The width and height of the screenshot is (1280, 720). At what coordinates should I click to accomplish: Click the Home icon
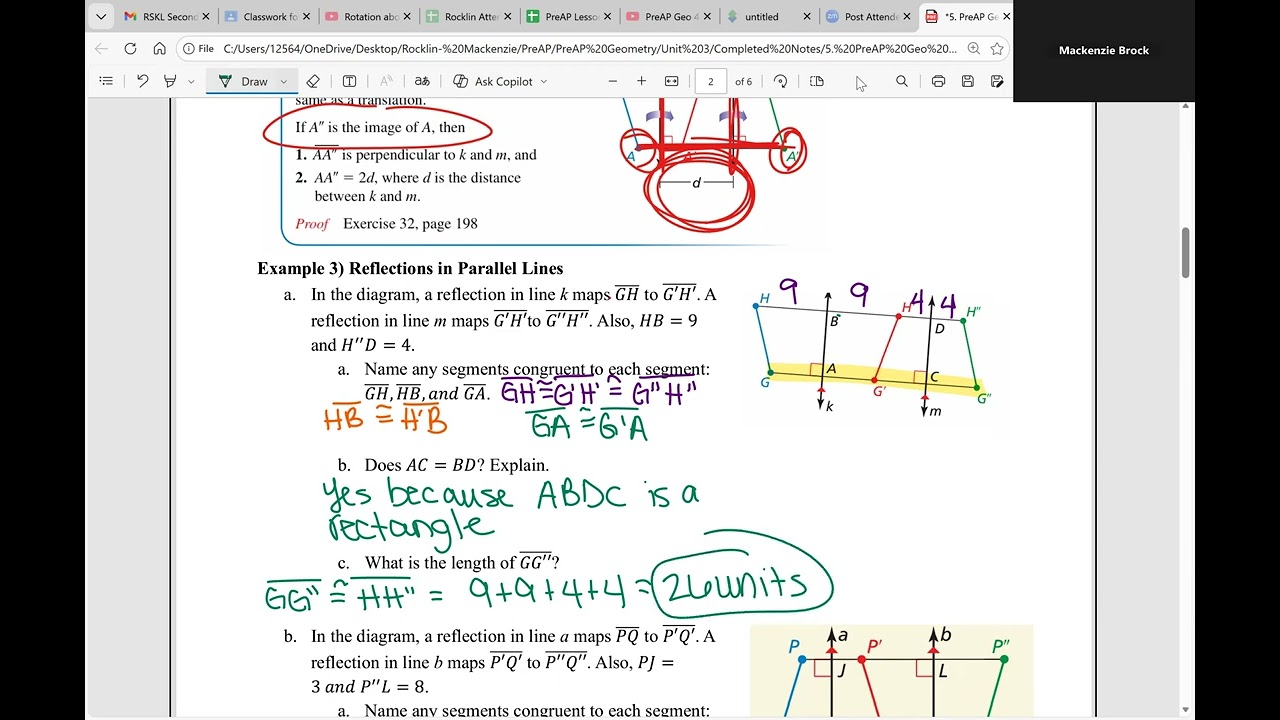tap(159, 48)
